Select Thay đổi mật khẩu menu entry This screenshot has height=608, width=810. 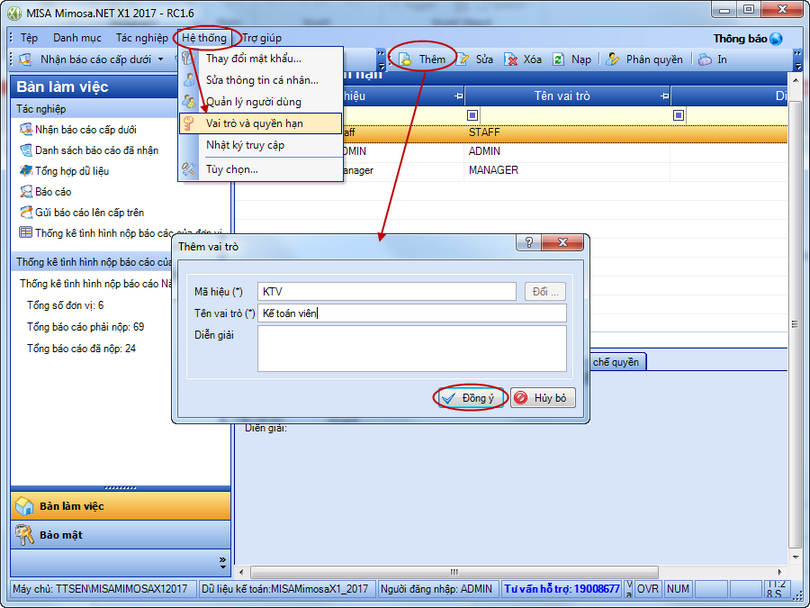pyautogui.click(x=261, y=58)
